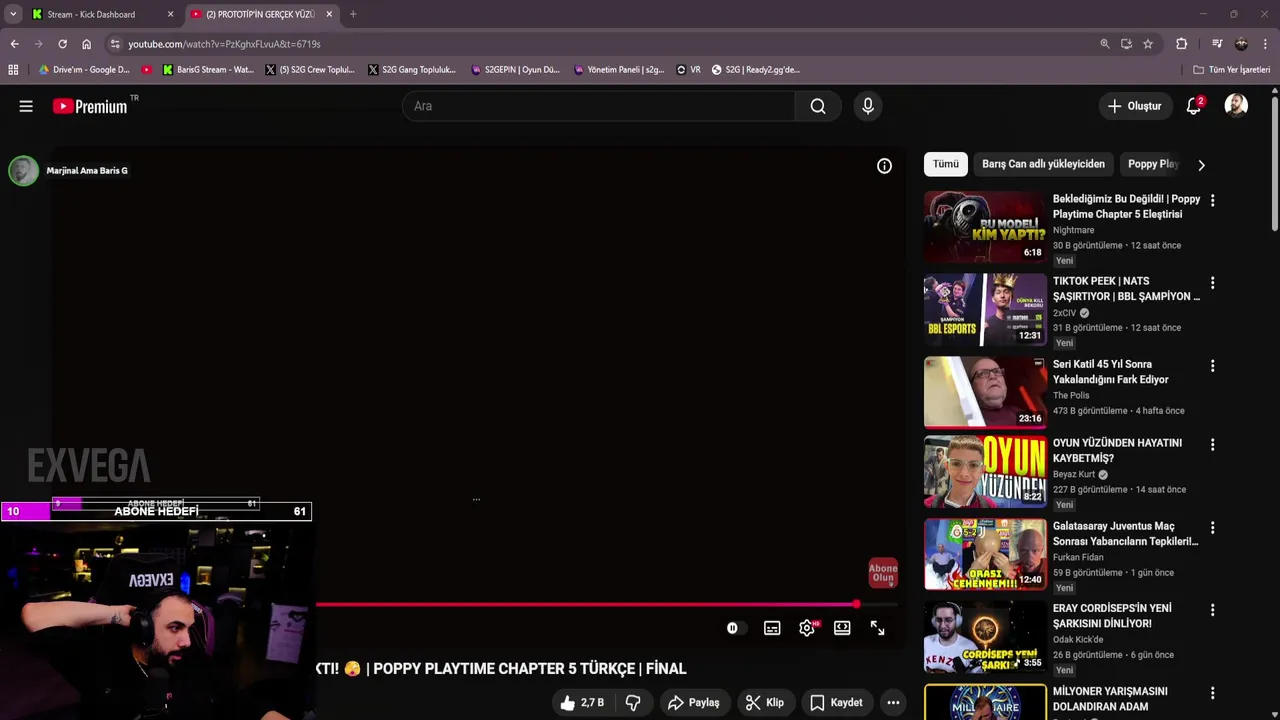The width and height of the screenshot is (1280, 720).
Task: Open the Beklediğimiz Bu Değildi thumbnail
Action: pos(985,227)
